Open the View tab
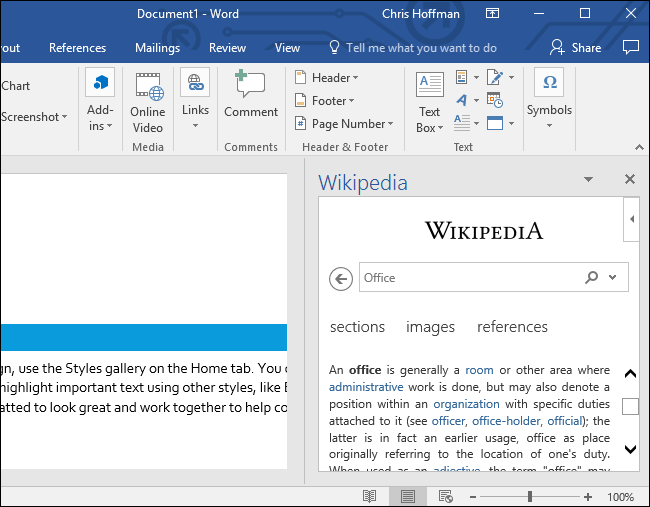Viewport: 650px width, 507px height. (287, 48)
